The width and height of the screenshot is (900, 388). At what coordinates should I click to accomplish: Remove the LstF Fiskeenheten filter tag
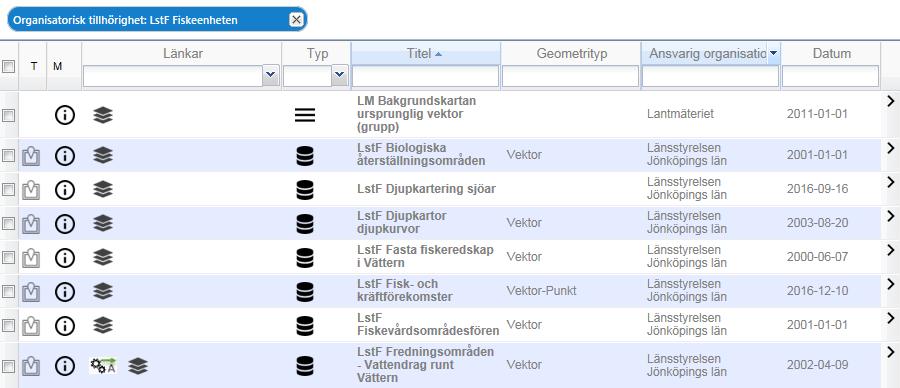click(x=296, y=20)
